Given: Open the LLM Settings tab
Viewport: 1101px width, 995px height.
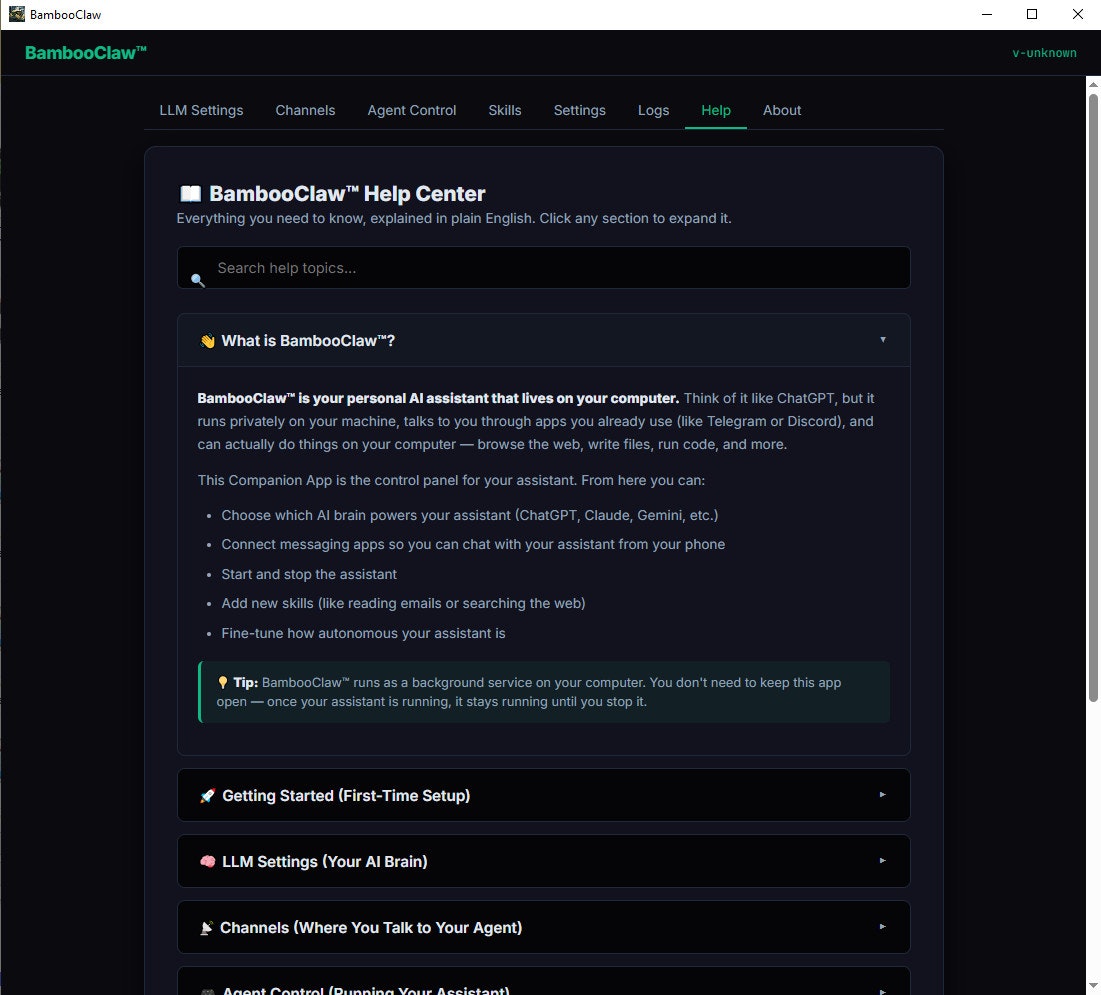Looking at the screenshot, I should [201, 110].
